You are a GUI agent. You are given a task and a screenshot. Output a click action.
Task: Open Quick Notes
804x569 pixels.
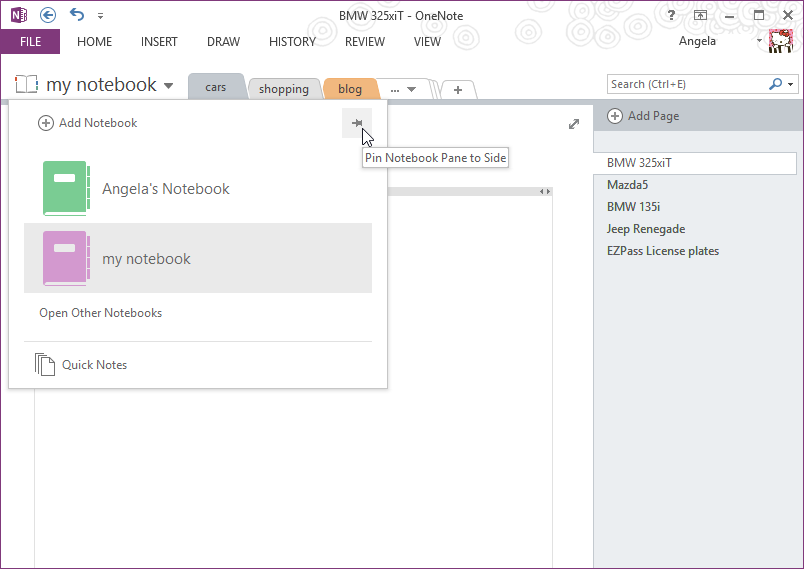[x=81, y=364]
